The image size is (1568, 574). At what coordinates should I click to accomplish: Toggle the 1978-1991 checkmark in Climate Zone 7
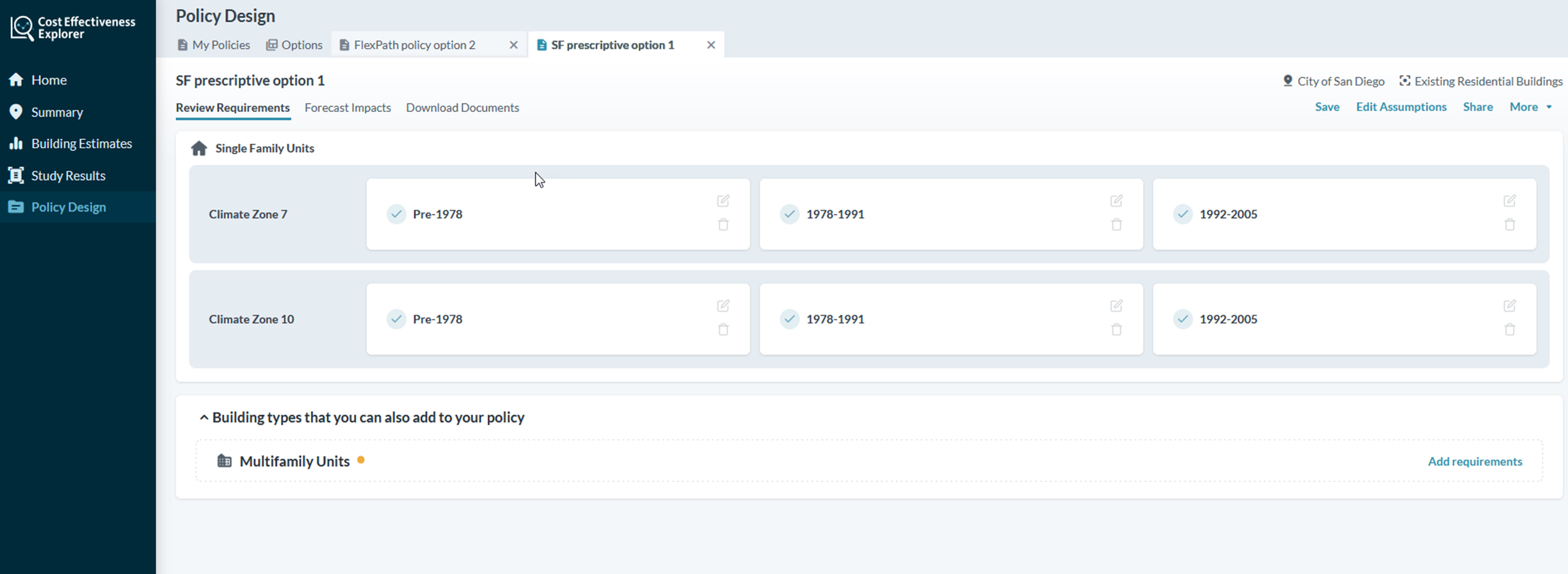pos(789,214)
